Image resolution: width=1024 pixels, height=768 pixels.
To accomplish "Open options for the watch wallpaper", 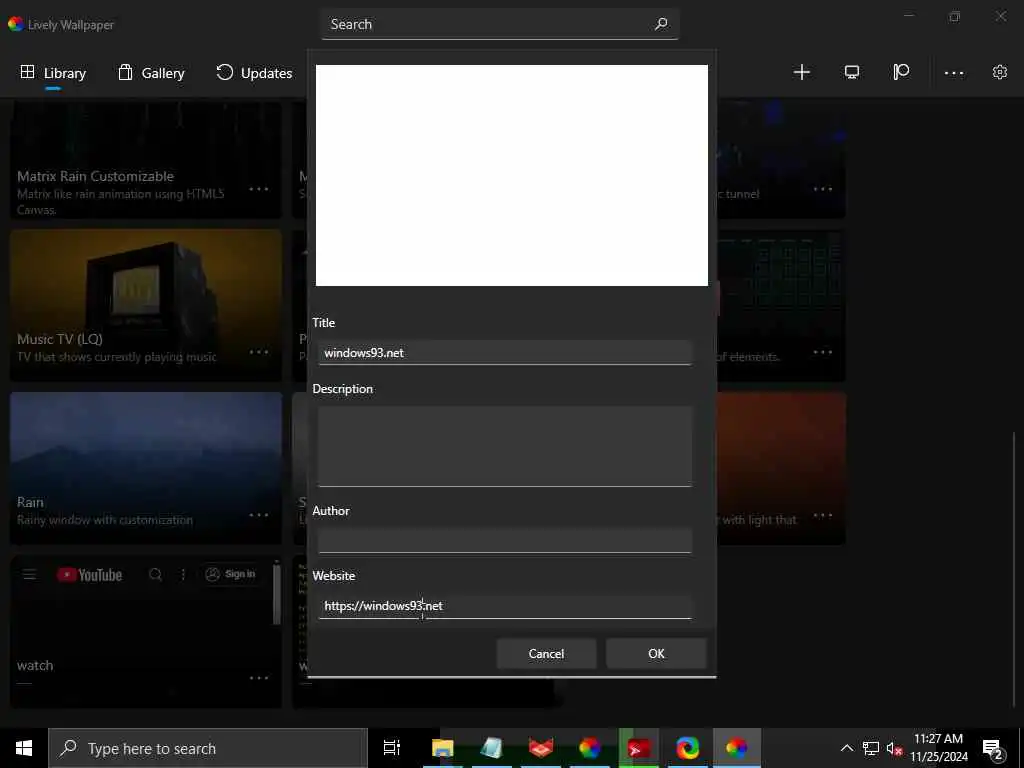I will pos(259,677).
